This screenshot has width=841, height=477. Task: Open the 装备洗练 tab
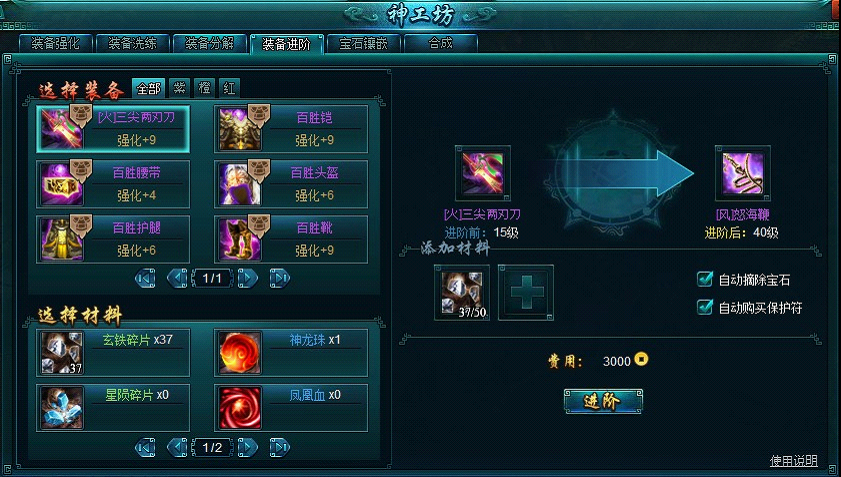132,43
